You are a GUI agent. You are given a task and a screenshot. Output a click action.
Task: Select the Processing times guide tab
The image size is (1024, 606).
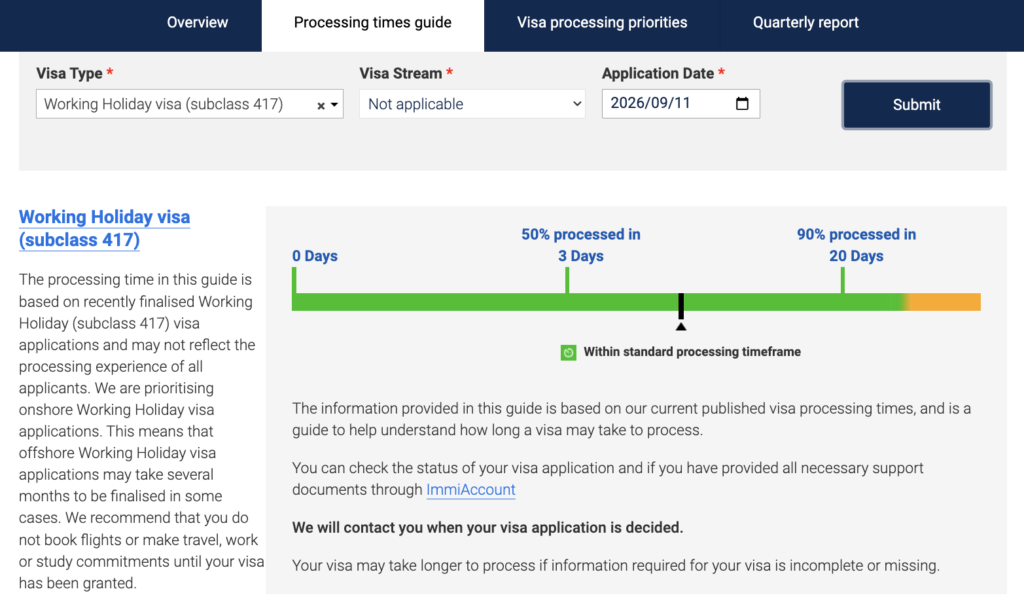[372, 23]
